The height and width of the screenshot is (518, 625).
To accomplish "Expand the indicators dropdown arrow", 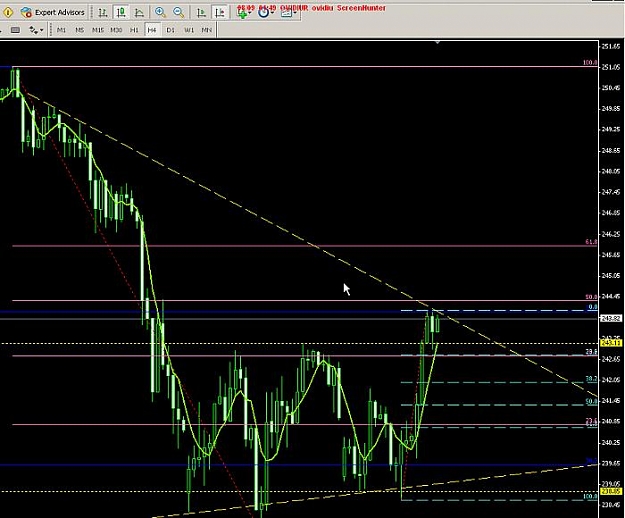I will click(250, 13).
